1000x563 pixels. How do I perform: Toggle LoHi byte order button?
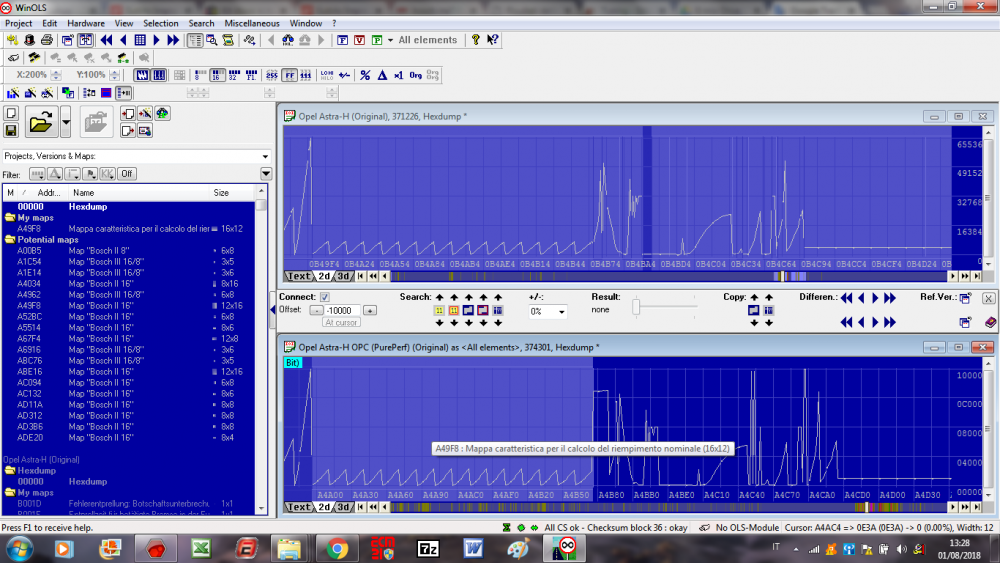pos(327,75)
